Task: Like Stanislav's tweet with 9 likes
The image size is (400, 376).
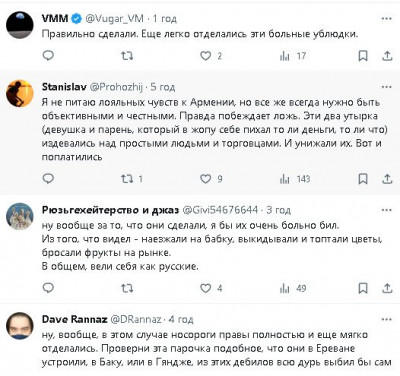Action: [x=211, y=179]
